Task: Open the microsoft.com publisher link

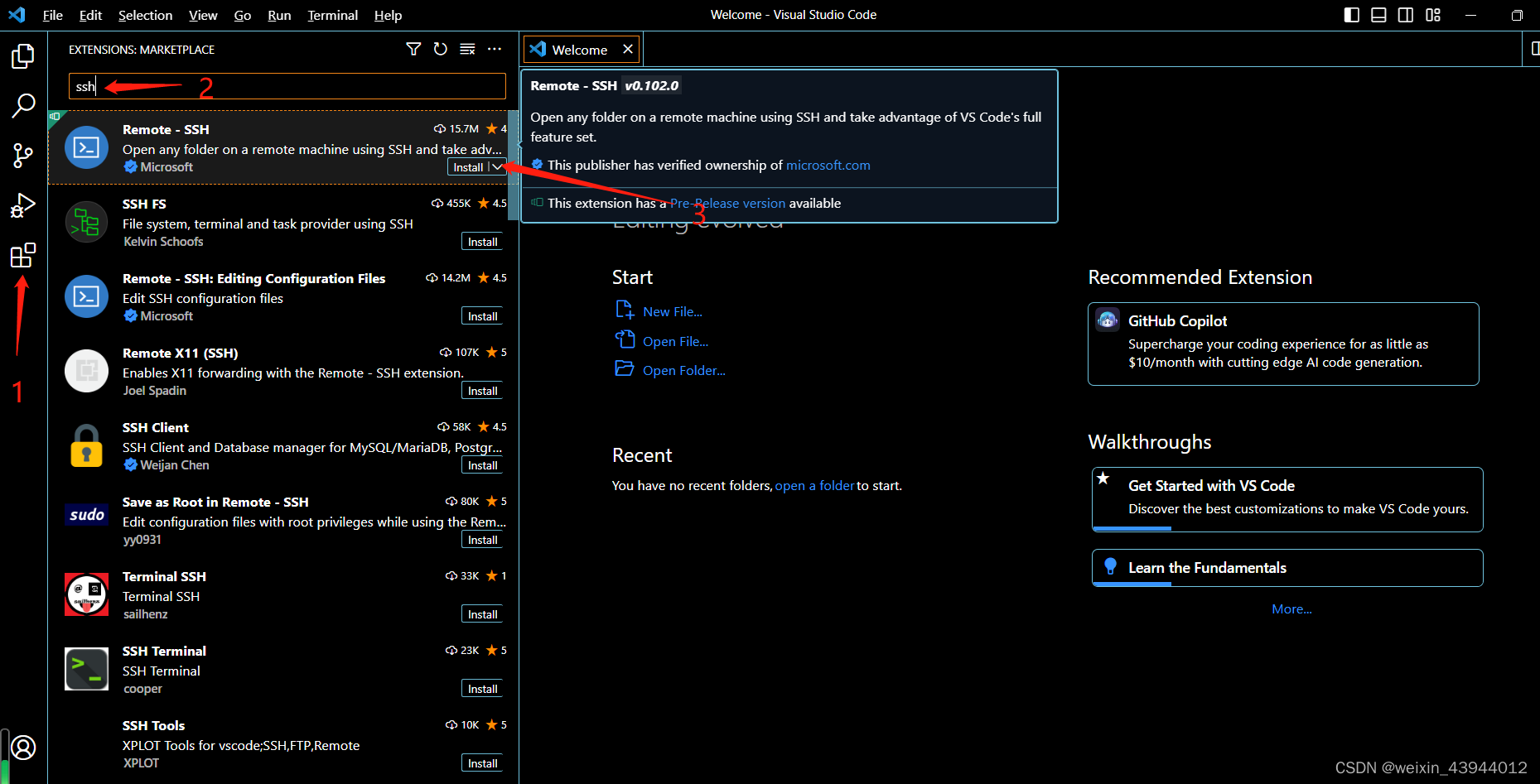Action: coord(828,165)
